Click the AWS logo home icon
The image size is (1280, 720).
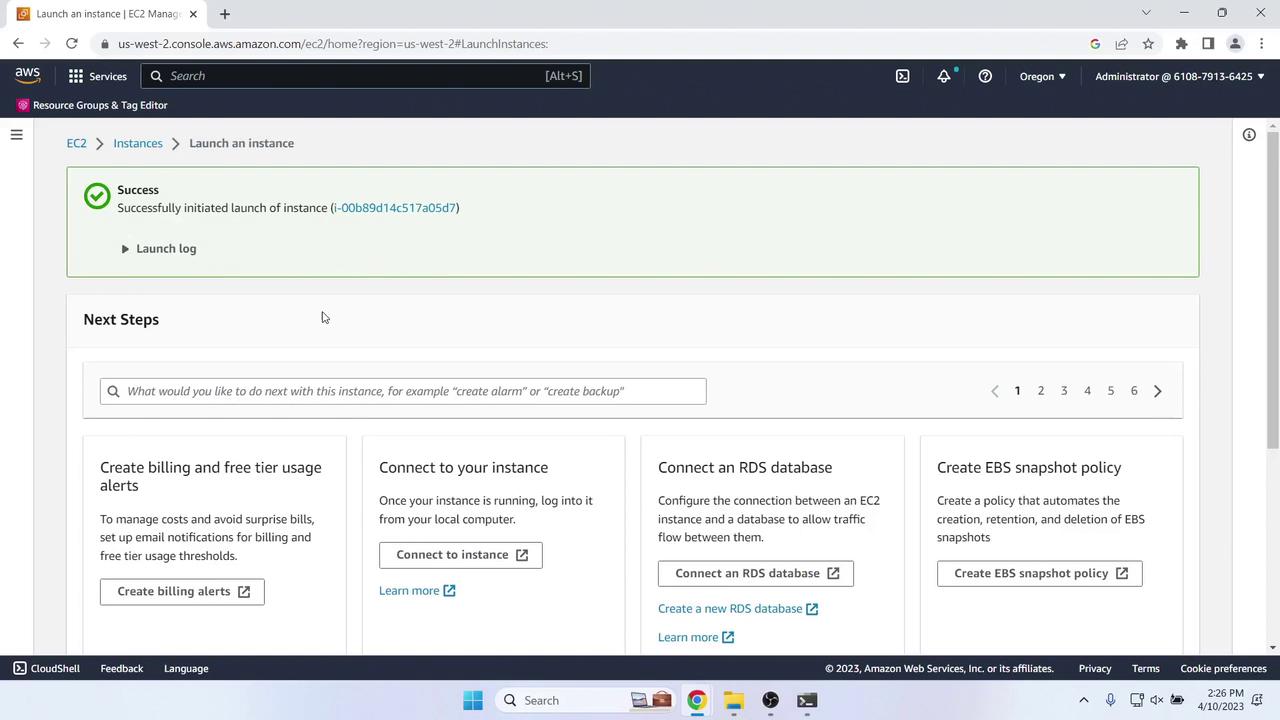tap(28, 76)
